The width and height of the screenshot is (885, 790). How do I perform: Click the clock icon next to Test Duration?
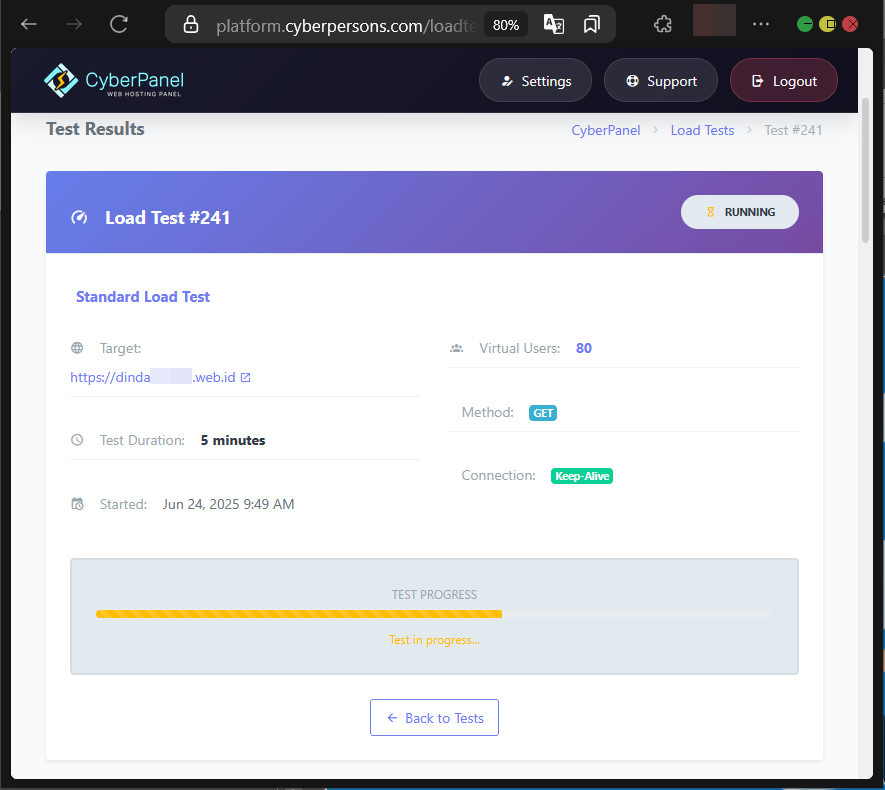coord(77,440)
